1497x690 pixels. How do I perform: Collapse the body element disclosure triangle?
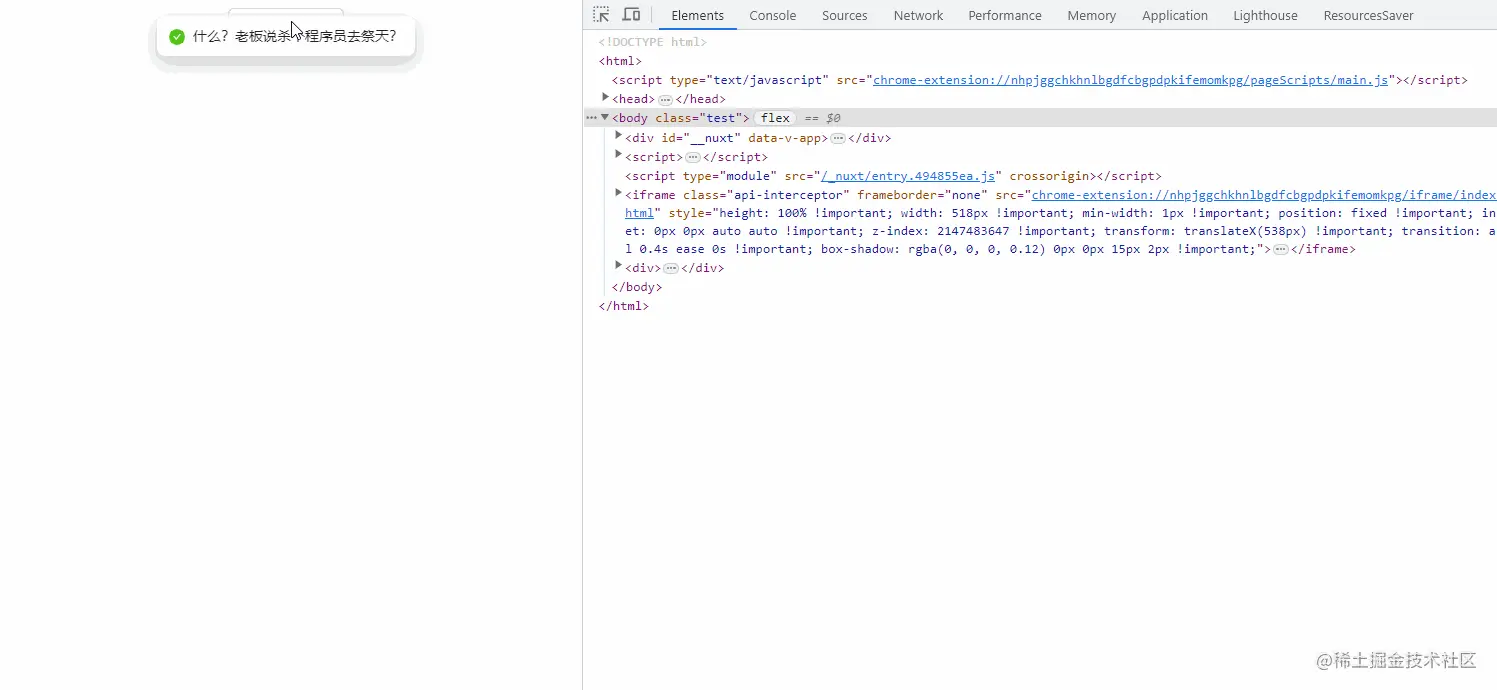click(605, 117)
